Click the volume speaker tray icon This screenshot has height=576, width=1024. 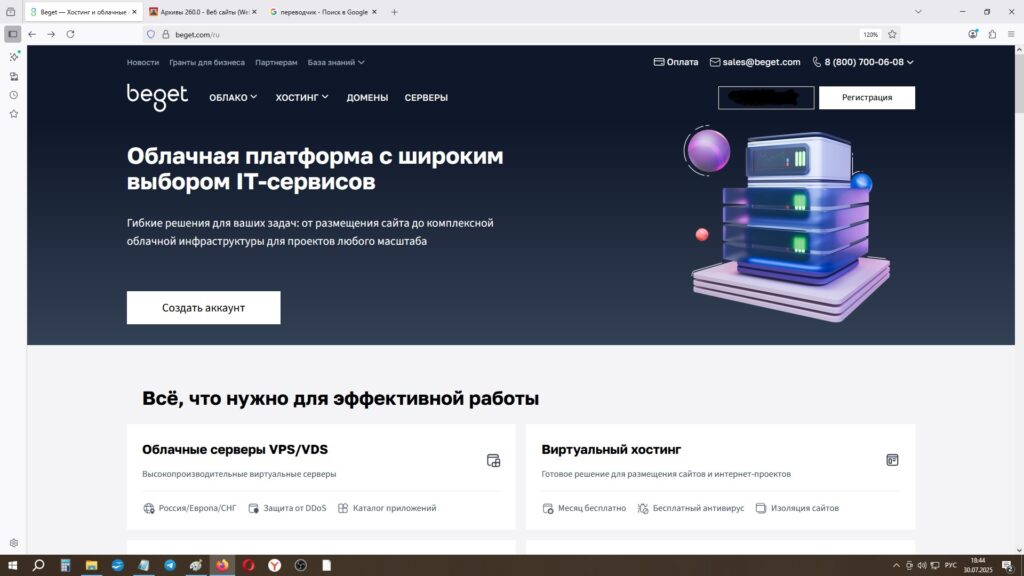click(921, 566)
